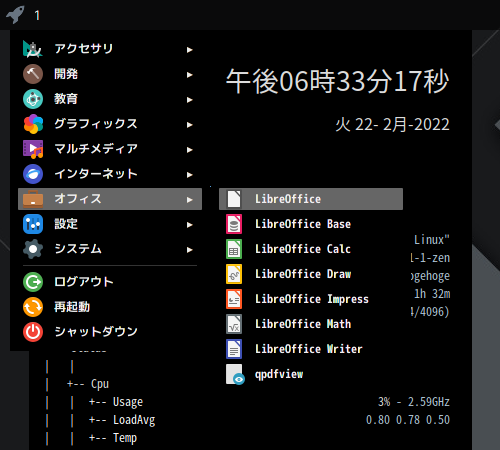
Task: Click the オフィス briefcase icon
Action: [33, 199]
